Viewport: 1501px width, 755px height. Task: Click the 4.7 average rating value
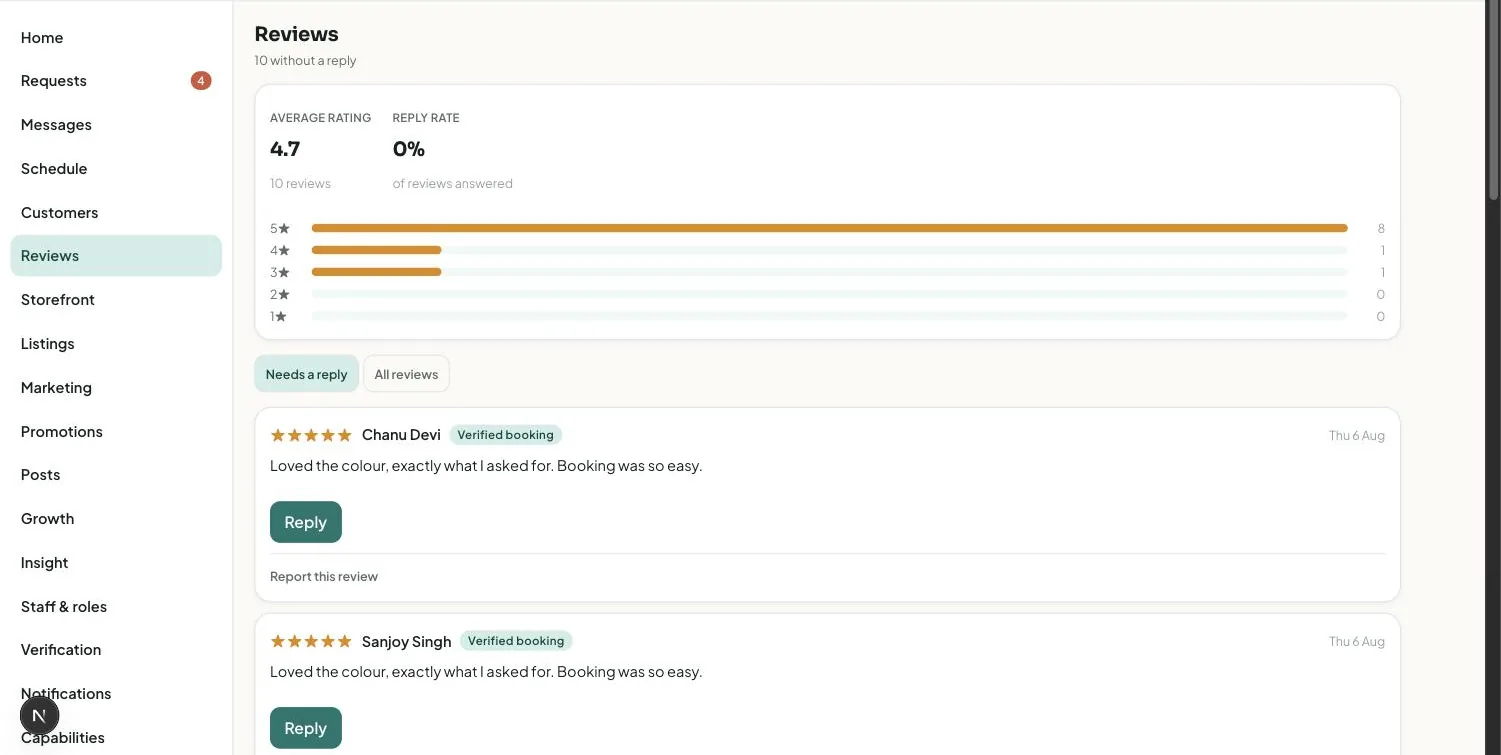tap(285, 149)
